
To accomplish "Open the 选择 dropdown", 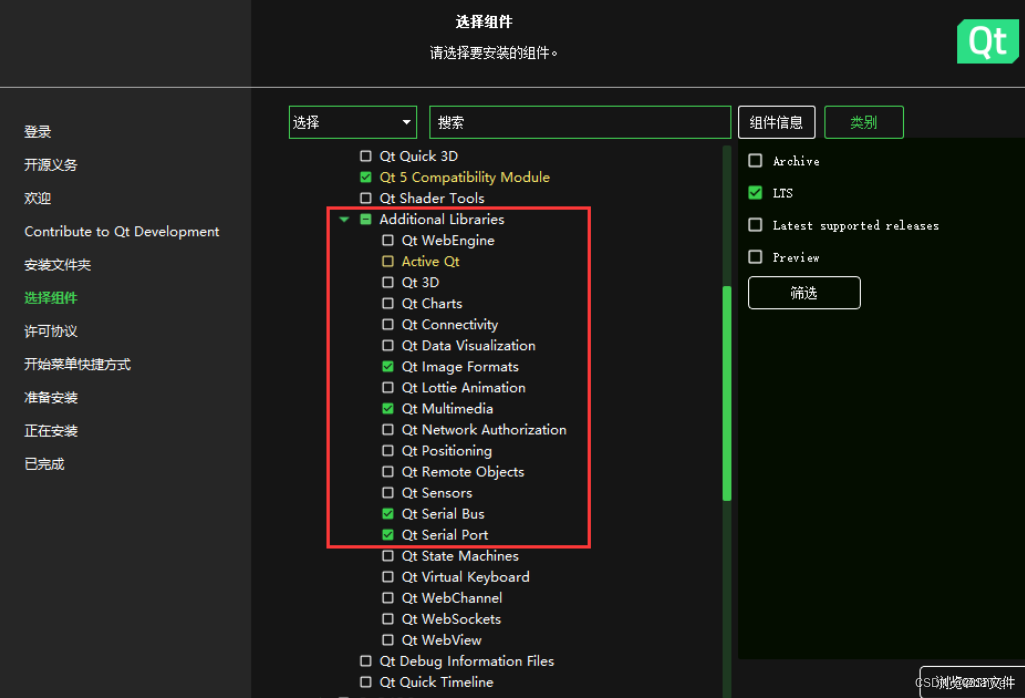I will (x=352, y=122).
